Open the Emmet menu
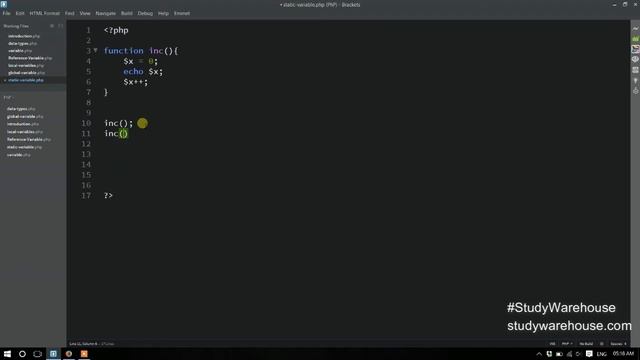The width and height of the screenshot is (640, 360). click(182, 13)
